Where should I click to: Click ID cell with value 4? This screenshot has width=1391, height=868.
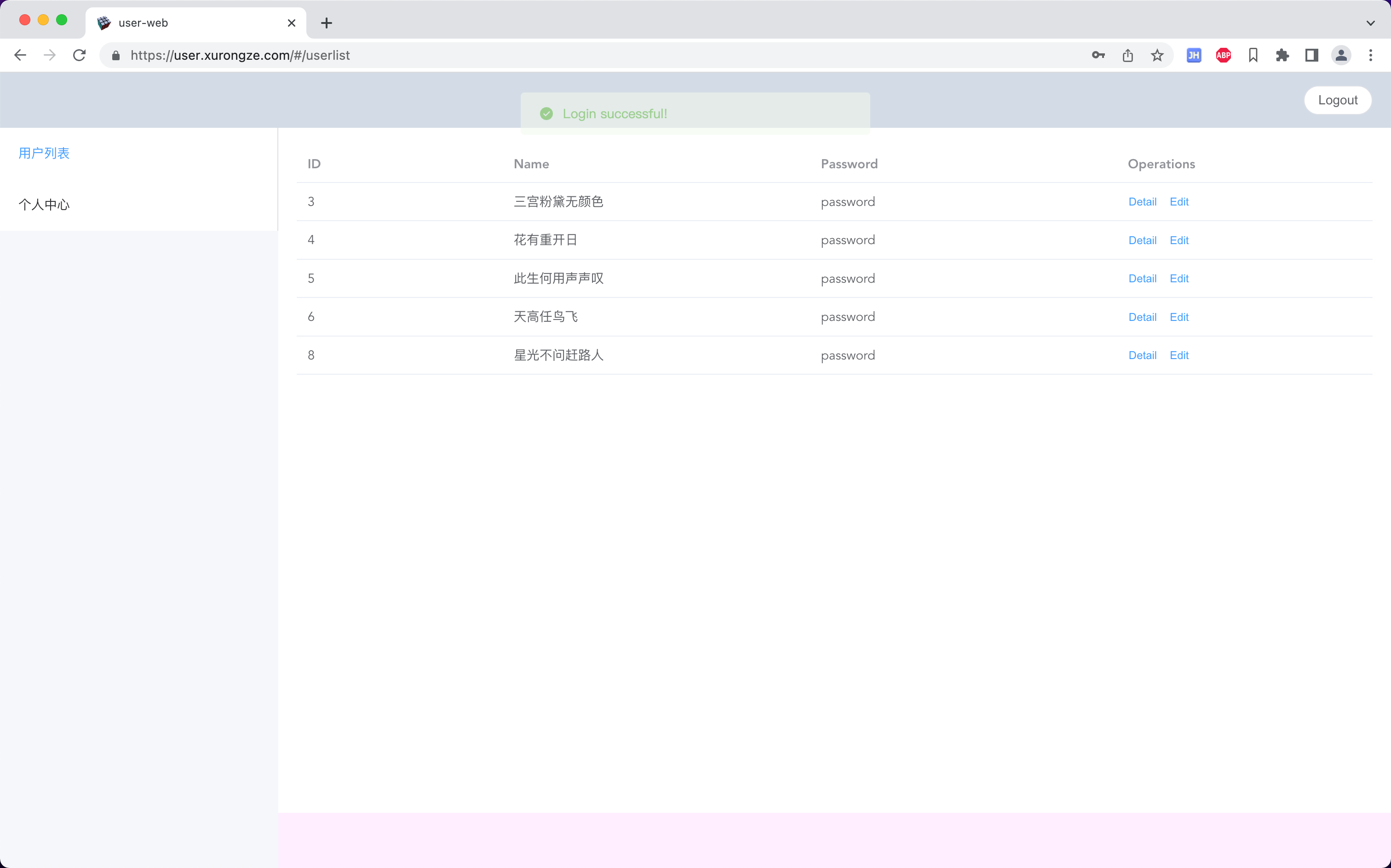[x=310, y=240]
